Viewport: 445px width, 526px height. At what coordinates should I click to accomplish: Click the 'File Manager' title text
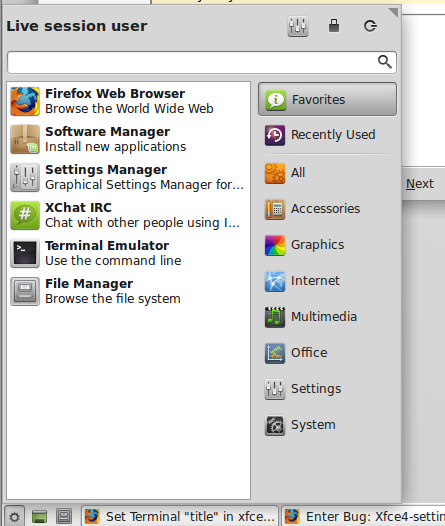pos(89,284)
